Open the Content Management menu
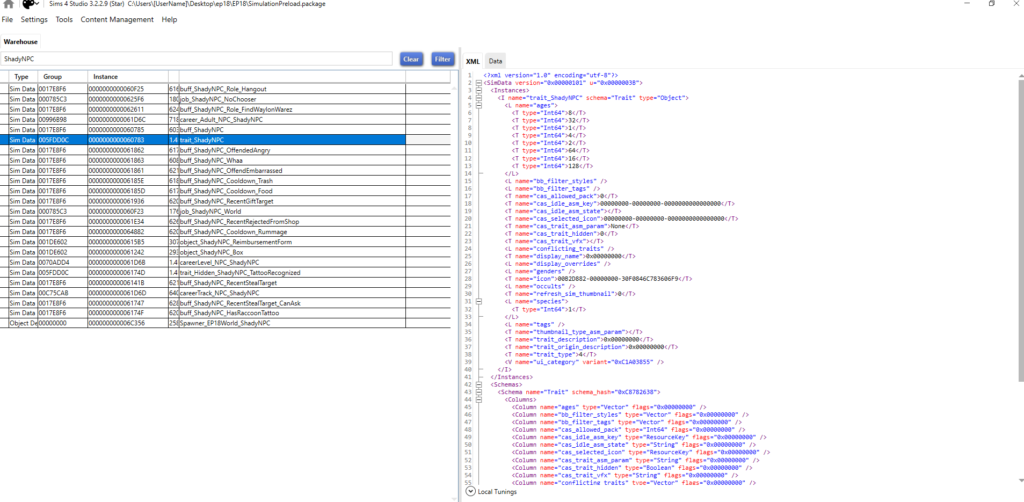Viewport: 1024px width, 502px height. (117, 20)
